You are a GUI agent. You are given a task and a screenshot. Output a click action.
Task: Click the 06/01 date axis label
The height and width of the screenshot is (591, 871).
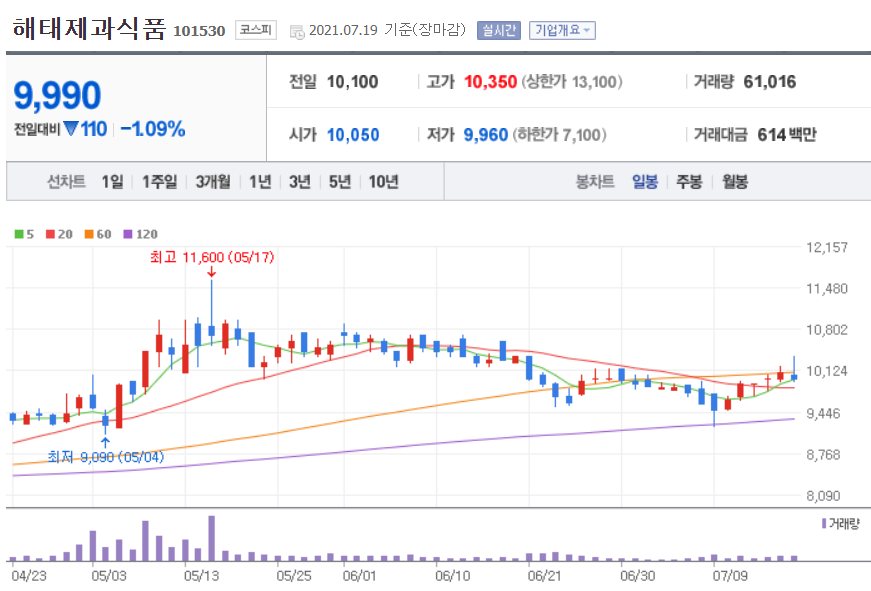pos(359,575)
